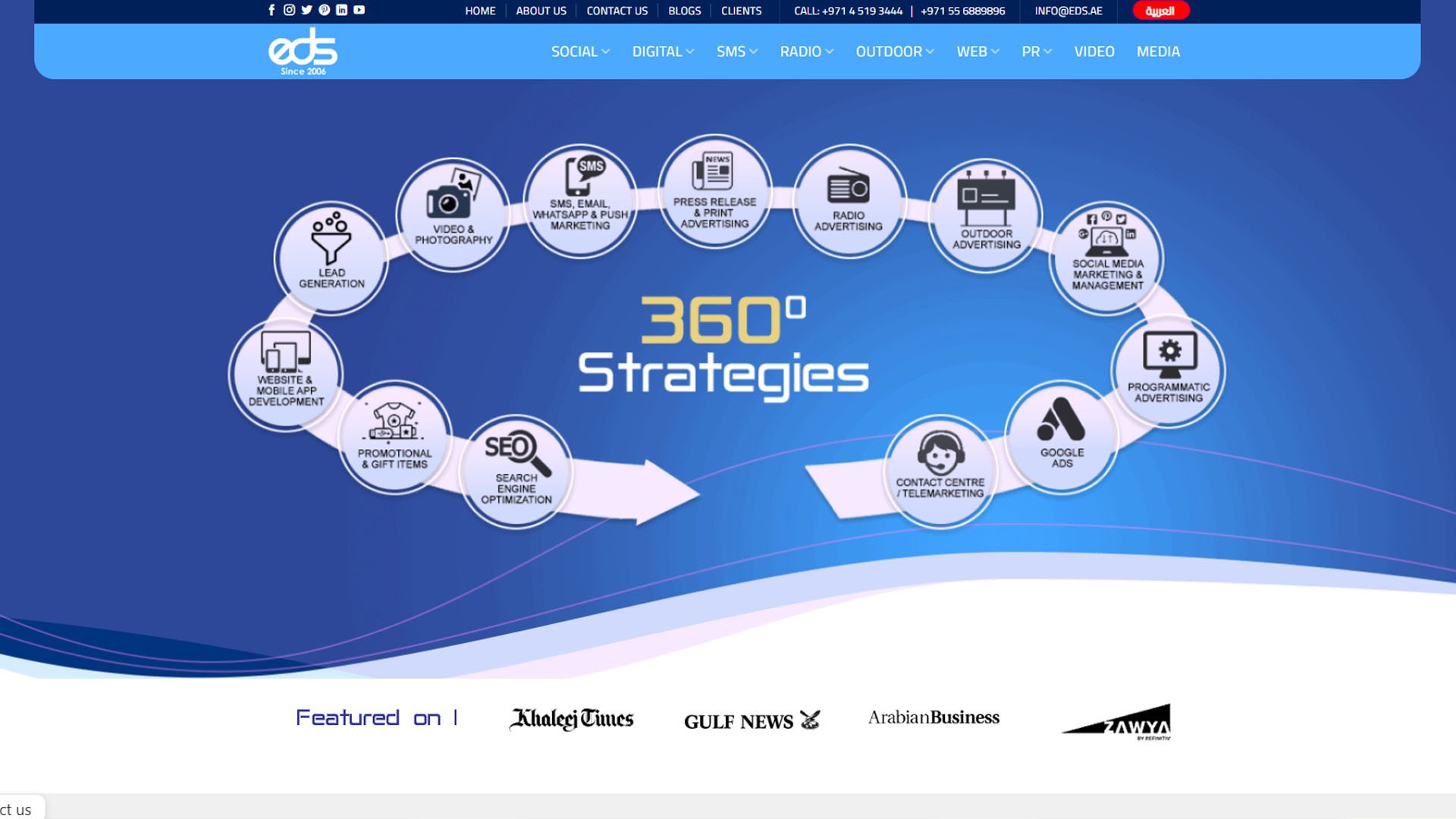
Task: Expand the OUTDOOR dropdown menu
Action: point(895,52)
